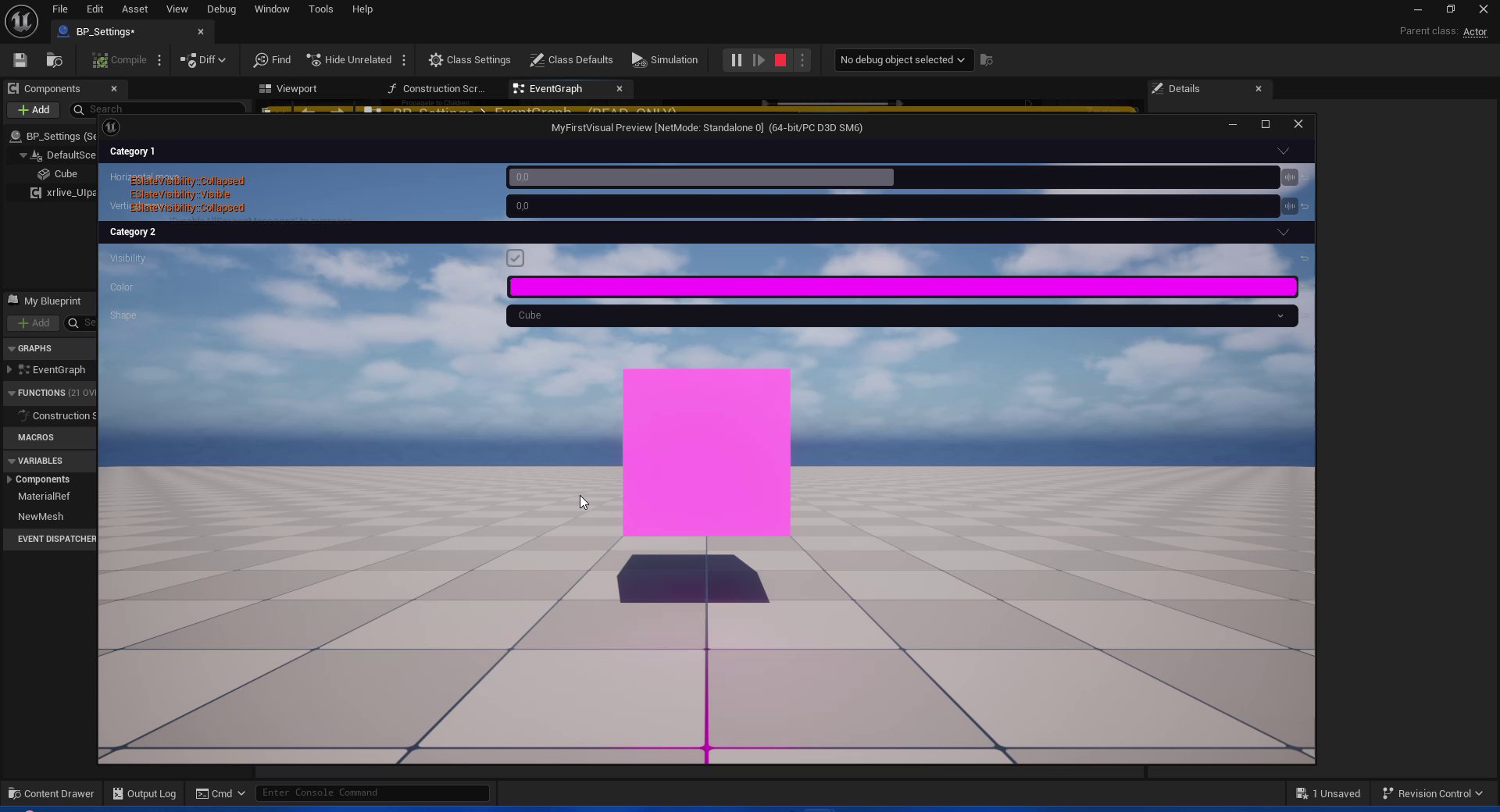Click the Unreal Engine logo icon

tap(21, 21)
